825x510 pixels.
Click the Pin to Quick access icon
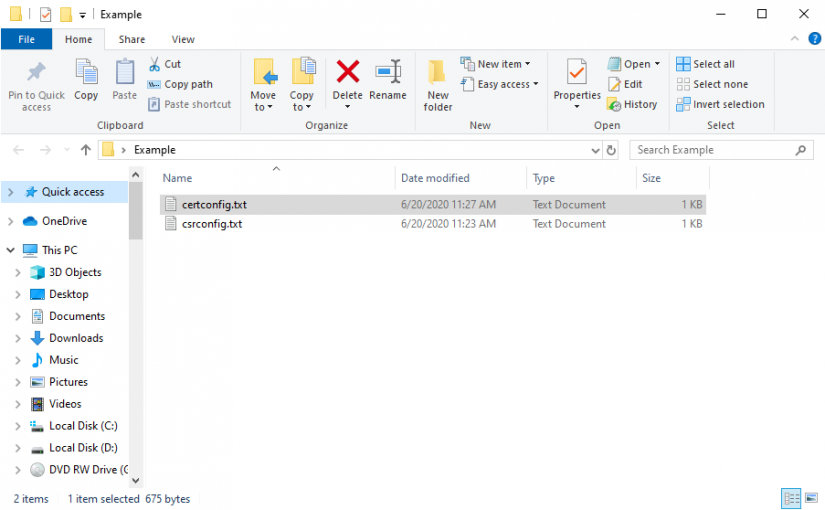tap(36, 73)
